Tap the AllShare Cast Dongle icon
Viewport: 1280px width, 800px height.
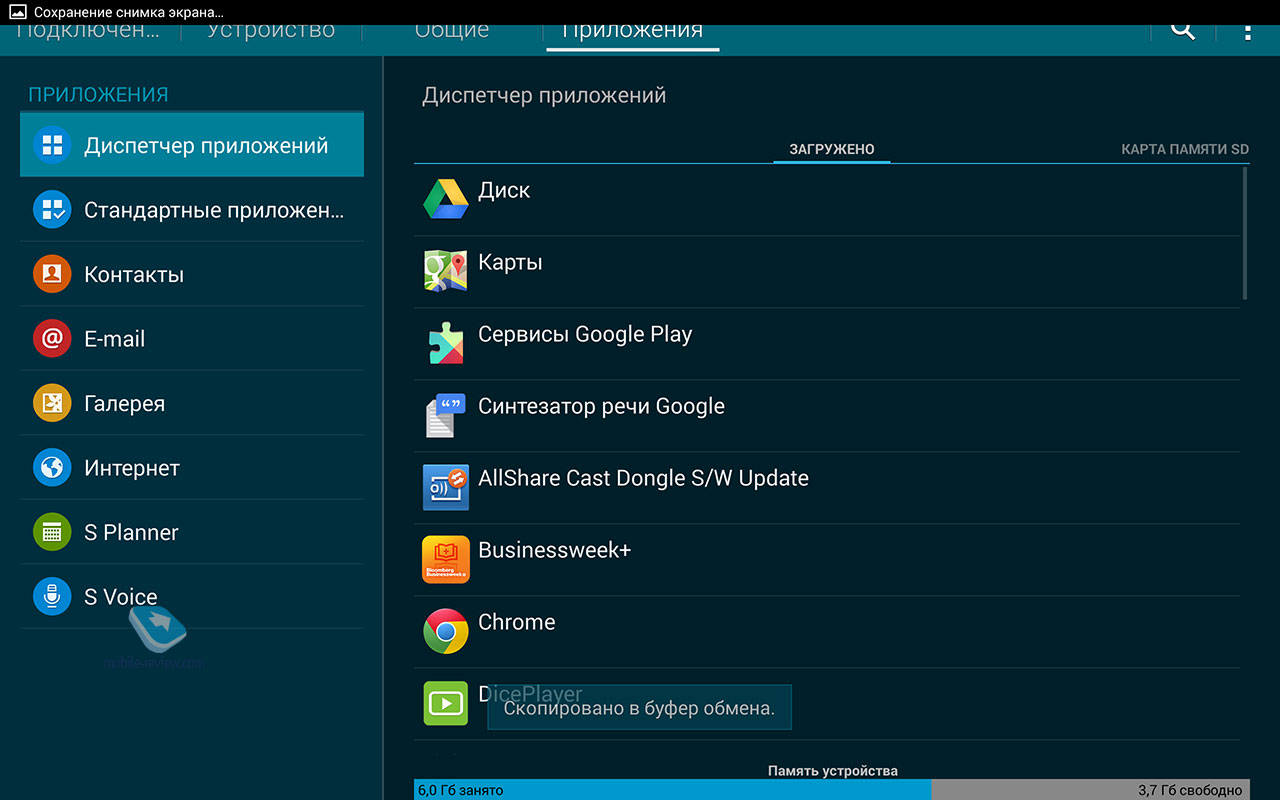(x=445, y=487)
